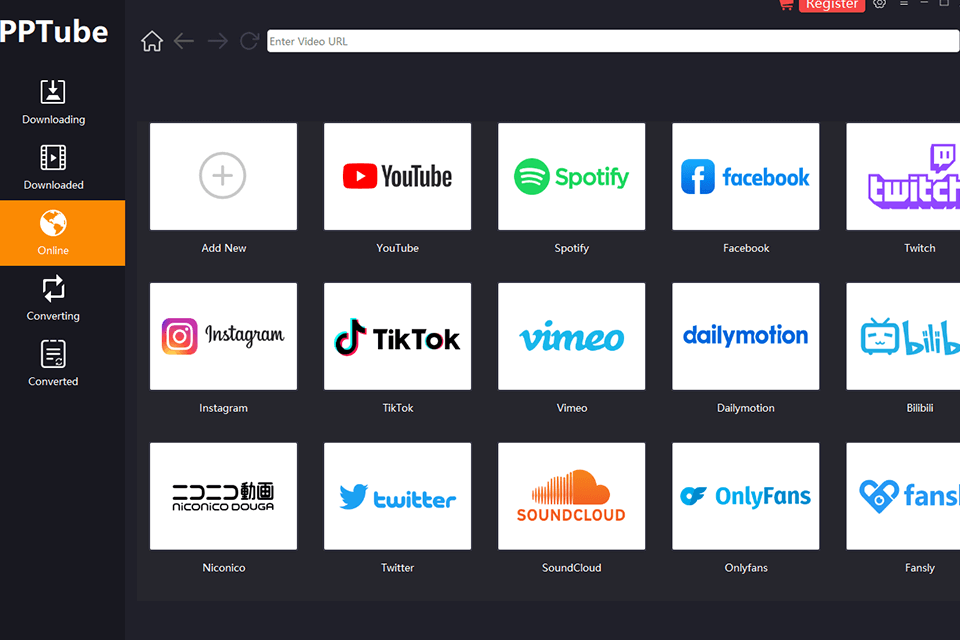Click the "Niconico" caption under its tile
The width and height of the screenshot is (960, 640).
pos(223,568)
